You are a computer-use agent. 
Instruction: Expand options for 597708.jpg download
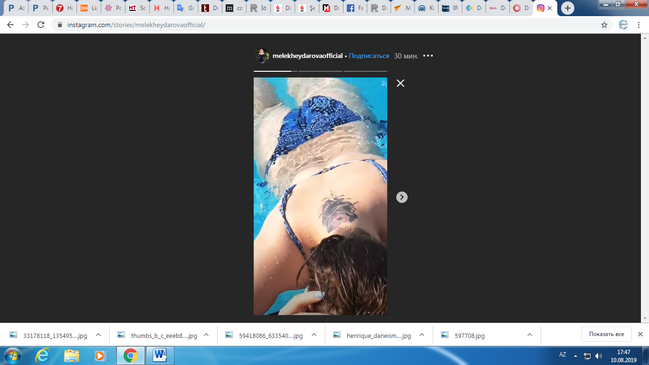point(529,335)
